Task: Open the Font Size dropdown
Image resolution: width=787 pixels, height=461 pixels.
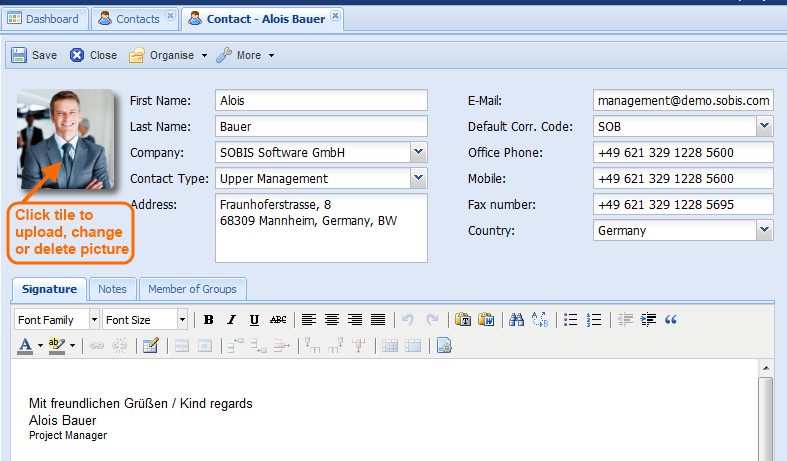Action: point(182,320)
